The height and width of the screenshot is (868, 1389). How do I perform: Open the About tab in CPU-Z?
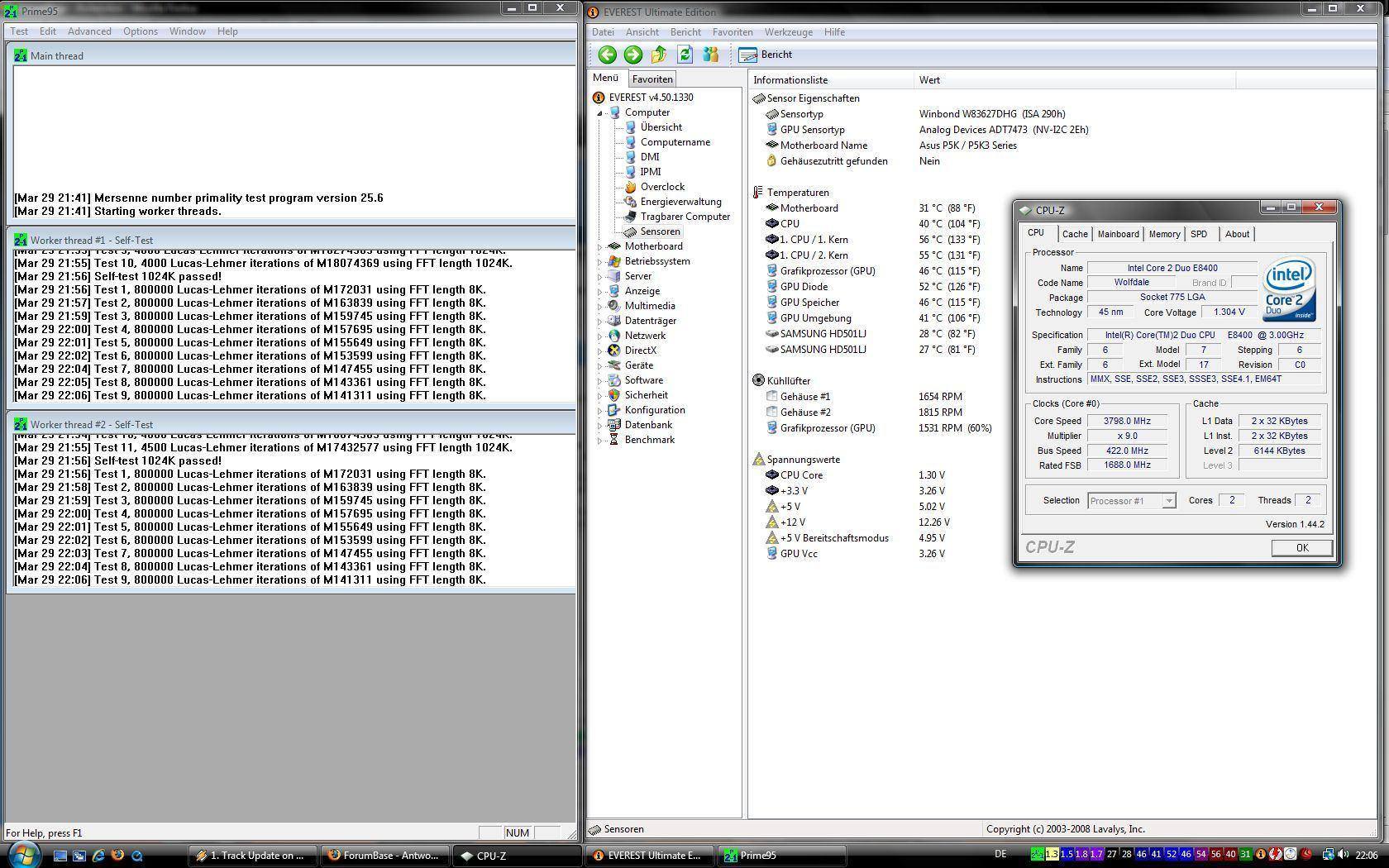coord(1237,234)
